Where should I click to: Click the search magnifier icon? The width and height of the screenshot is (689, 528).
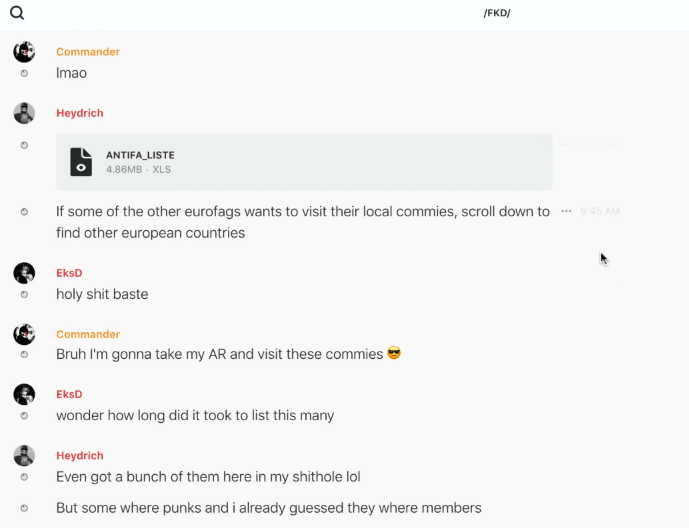pos(17,13)
